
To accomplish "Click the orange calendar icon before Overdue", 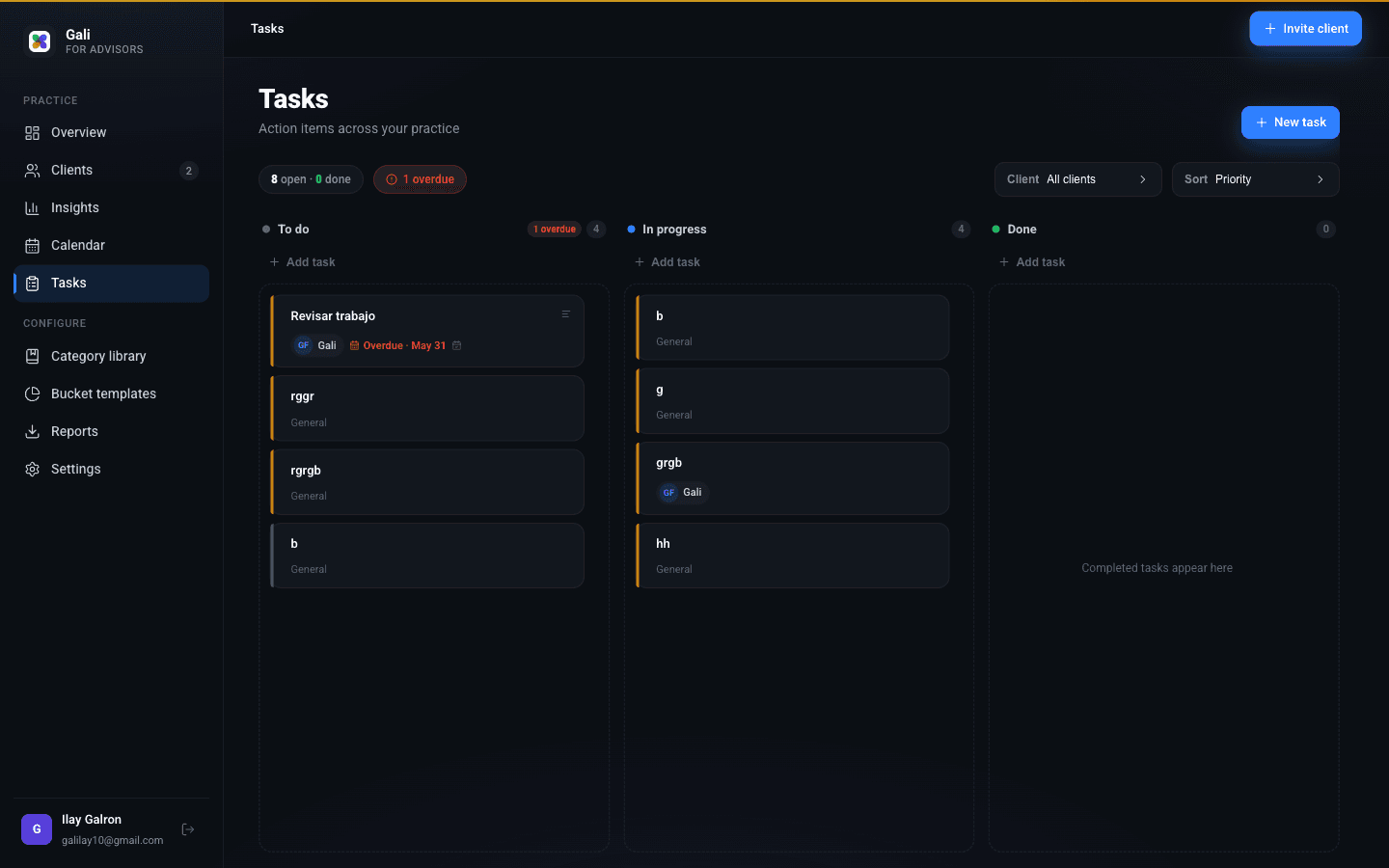I will [355, 345].
